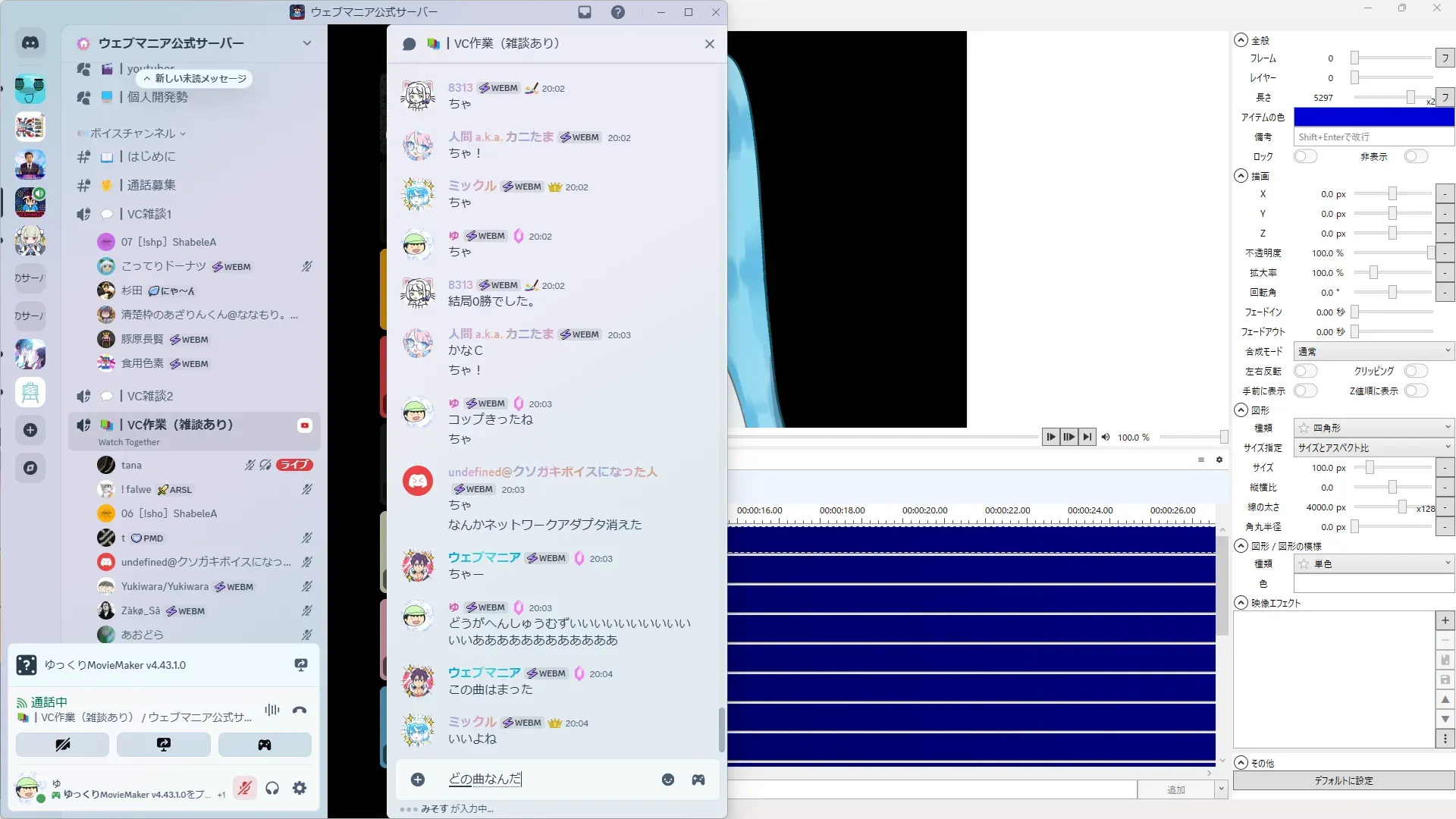1456x819 pixels.
Task: Click add a server plus icon
Action: pyautogui.click(x=30, y=430)
